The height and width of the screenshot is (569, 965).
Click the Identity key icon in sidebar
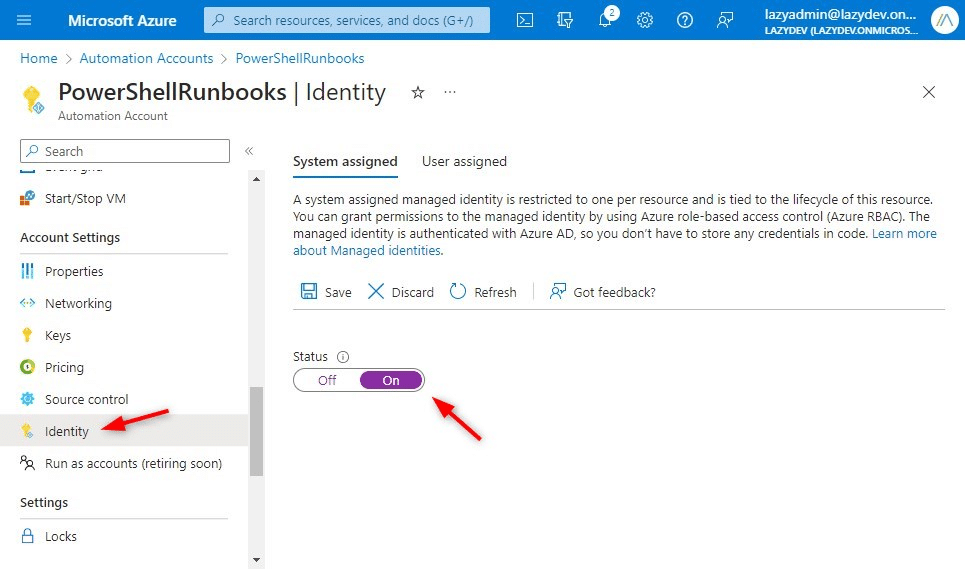click(27, 431)
